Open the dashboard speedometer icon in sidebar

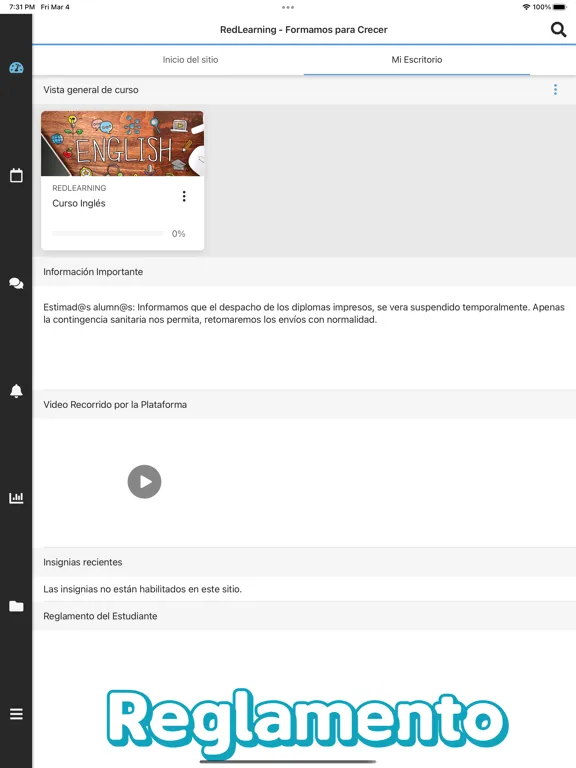pos(16,68)
